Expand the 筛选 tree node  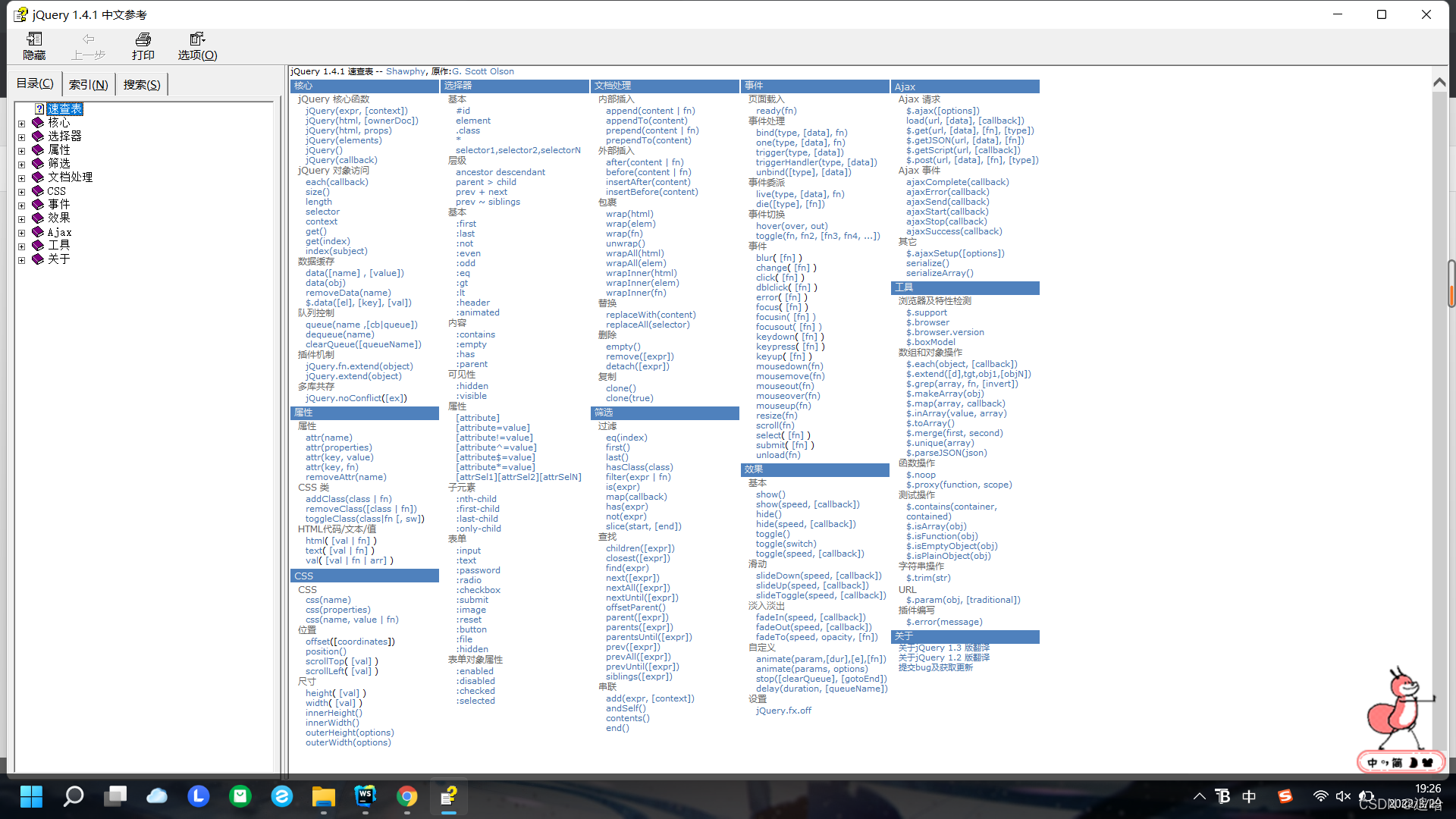pos(21,165)
